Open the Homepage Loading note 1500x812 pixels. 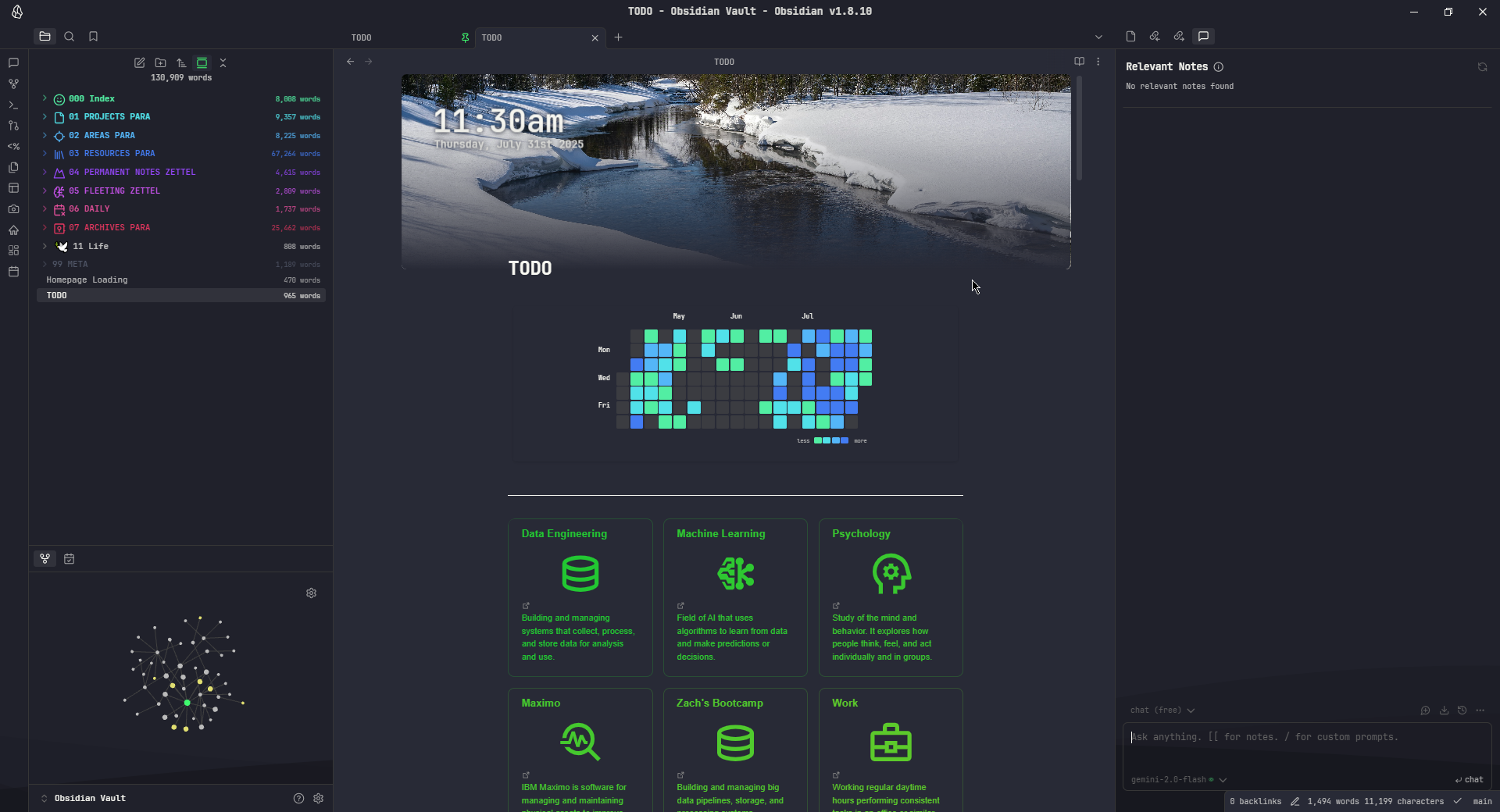(181, 280)
